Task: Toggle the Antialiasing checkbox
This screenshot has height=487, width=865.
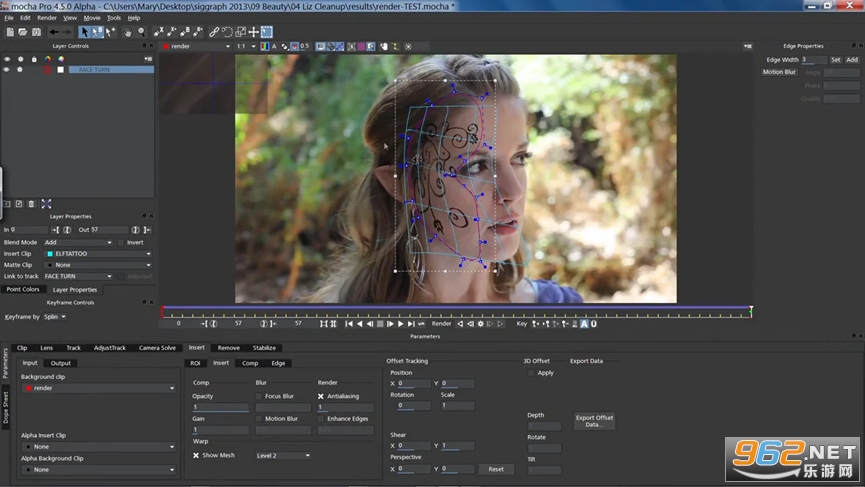Action: pos(321,396)
